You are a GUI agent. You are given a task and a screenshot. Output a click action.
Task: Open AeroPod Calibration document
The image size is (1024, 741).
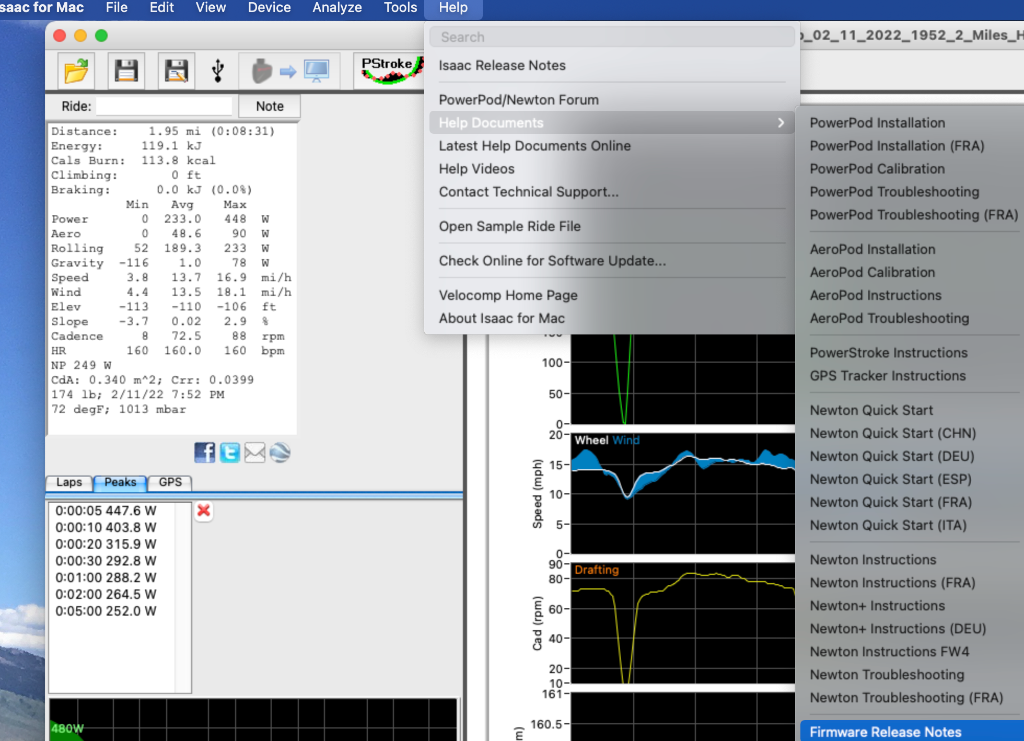click(872, 272)
